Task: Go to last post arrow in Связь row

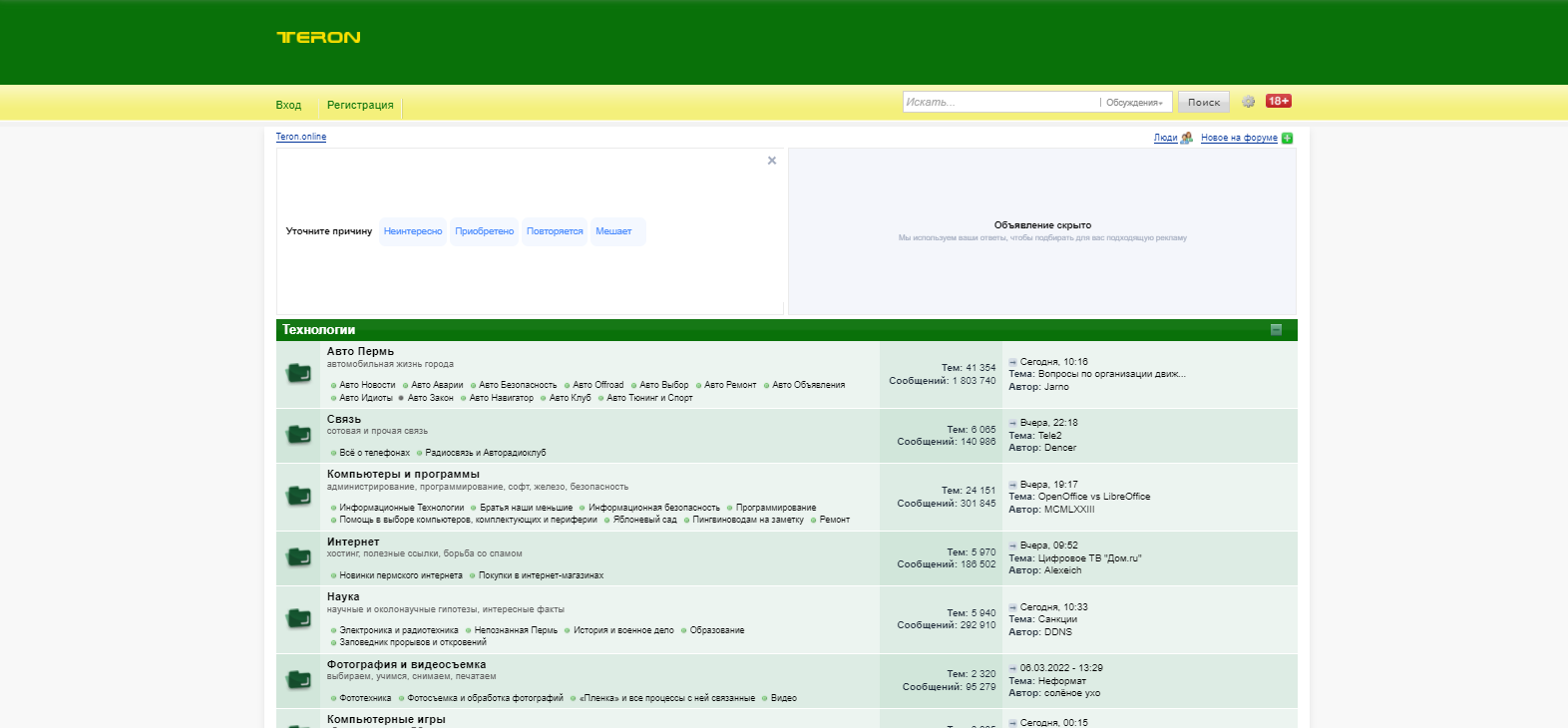Action: pos(1012,423)
